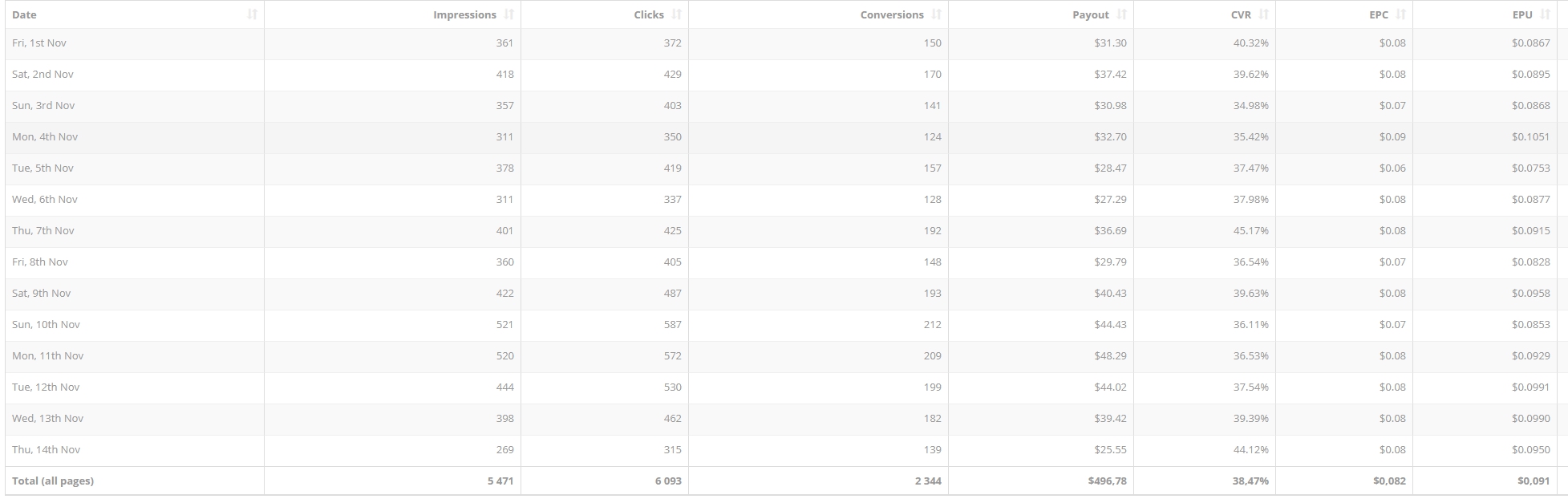Viewport: 1568px width, 499px height.
Task: Select the 521 impressions value
Action: 504,325
